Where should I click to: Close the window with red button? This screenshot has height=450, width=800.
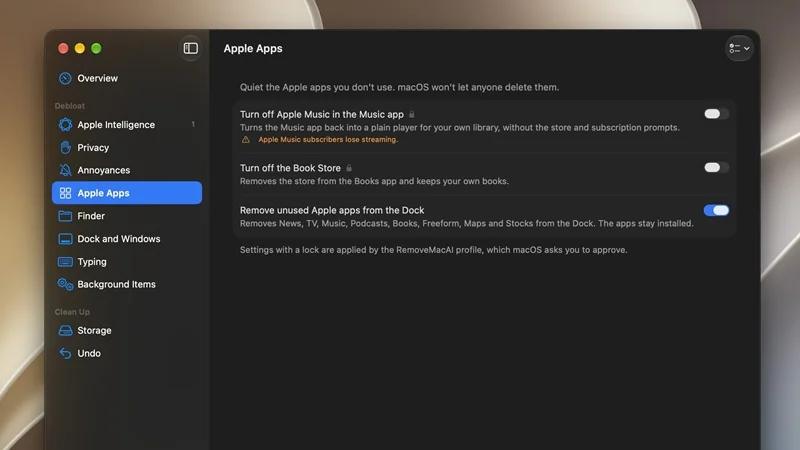click(x=63, y=48)
